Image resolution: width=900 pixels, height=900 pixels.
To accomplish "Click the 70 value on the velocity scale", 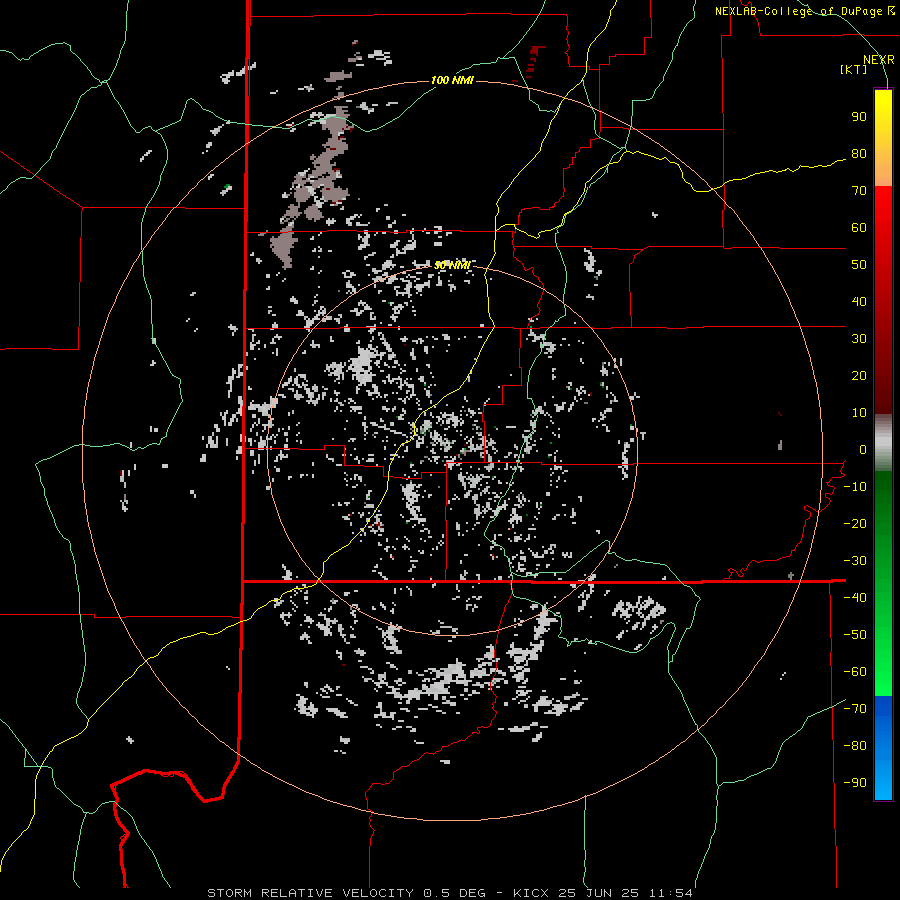I will (859, 191).
